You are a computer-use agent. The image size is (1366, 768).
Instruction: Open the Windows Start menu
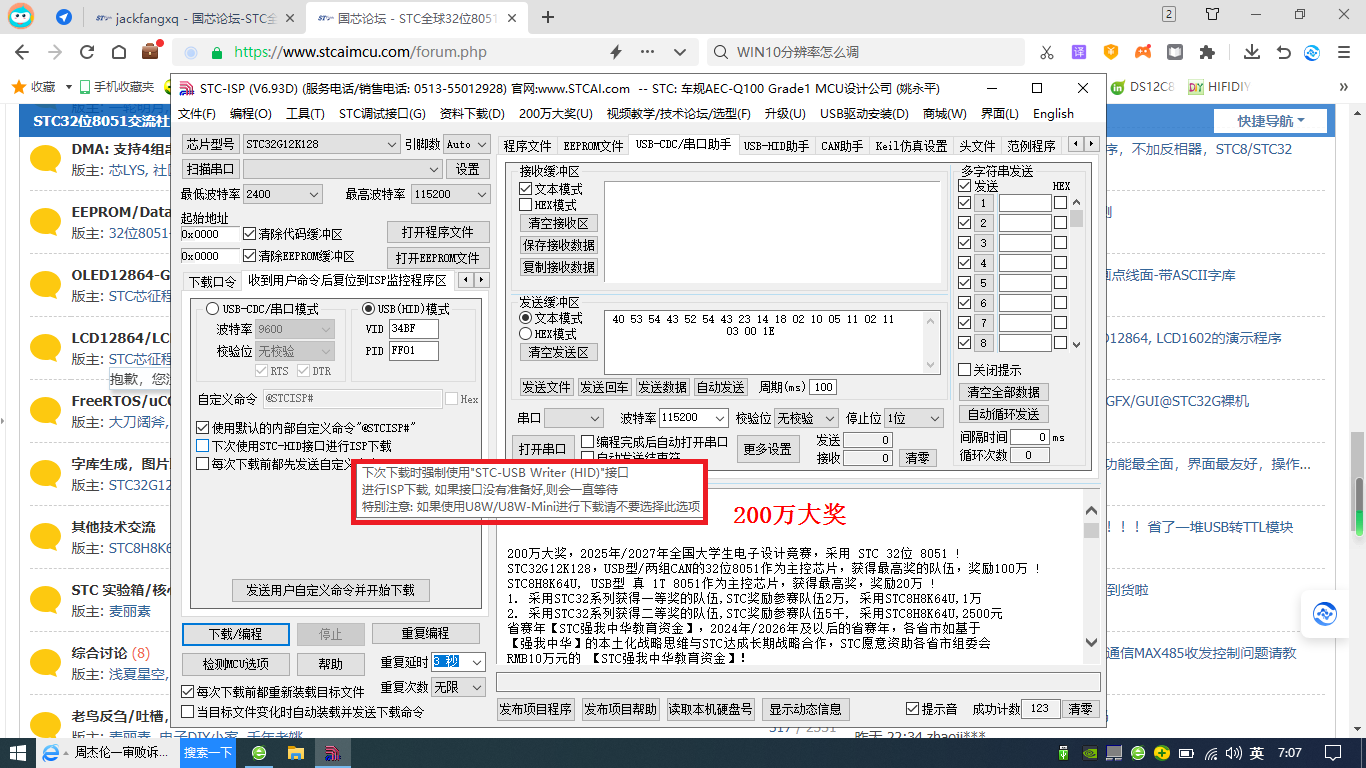tap(18, 752)
